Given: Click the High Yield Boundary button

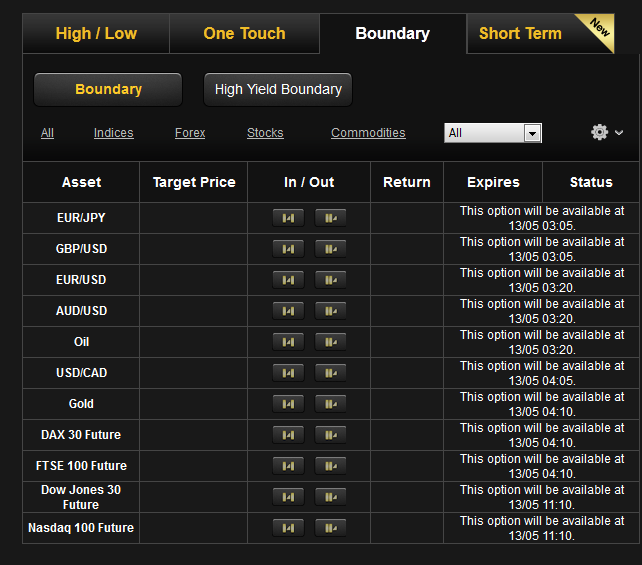Looking at the screenshot, I should [x=278, y=89].
